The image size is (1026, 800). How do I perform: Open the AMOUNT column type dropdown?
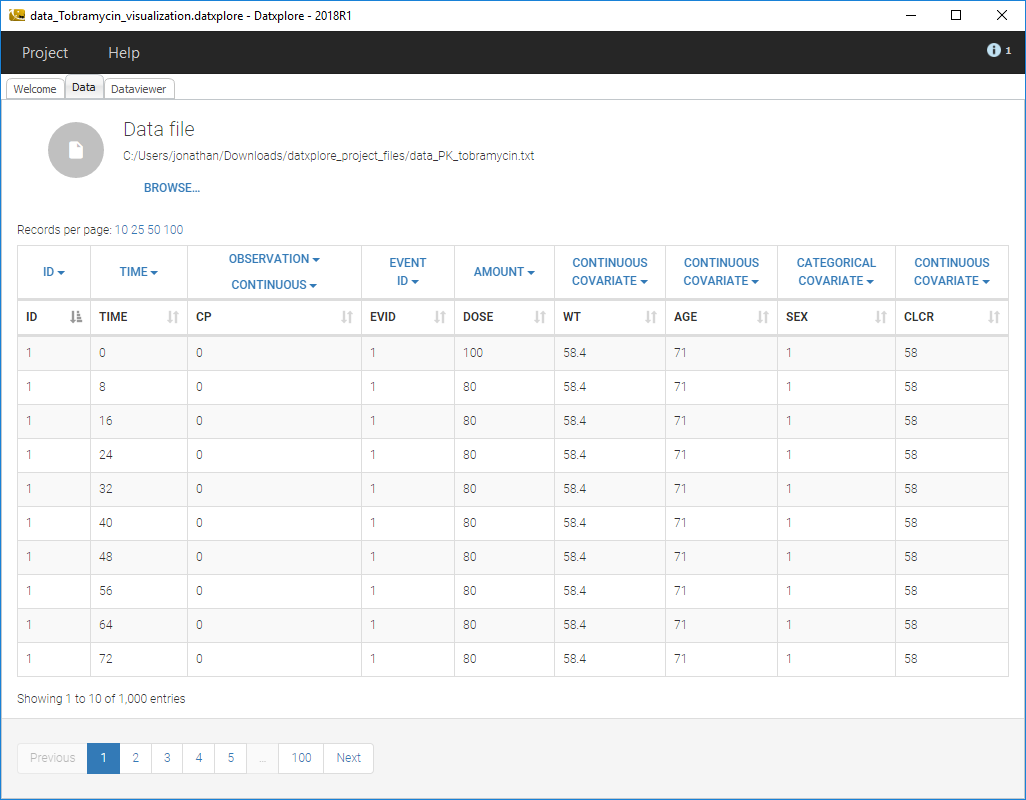click(504, 271)
